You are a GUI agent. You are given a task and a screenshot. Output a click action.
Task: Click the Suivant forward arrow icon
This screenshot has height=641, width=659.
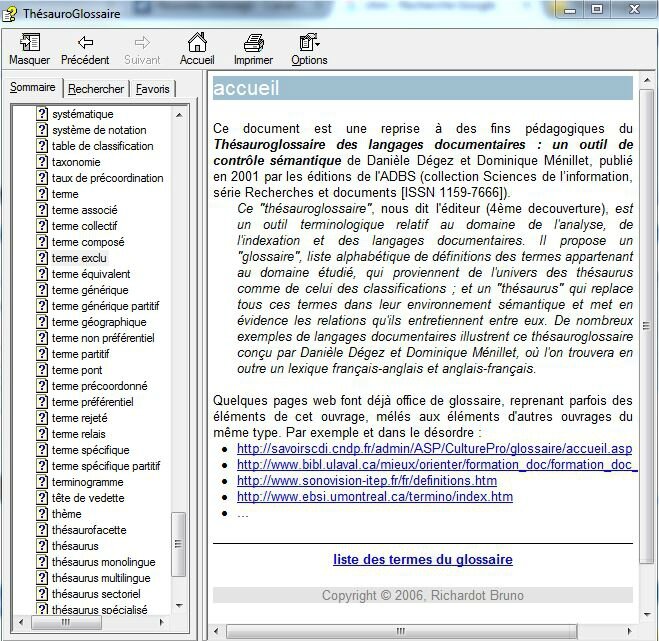coord(142,42)
